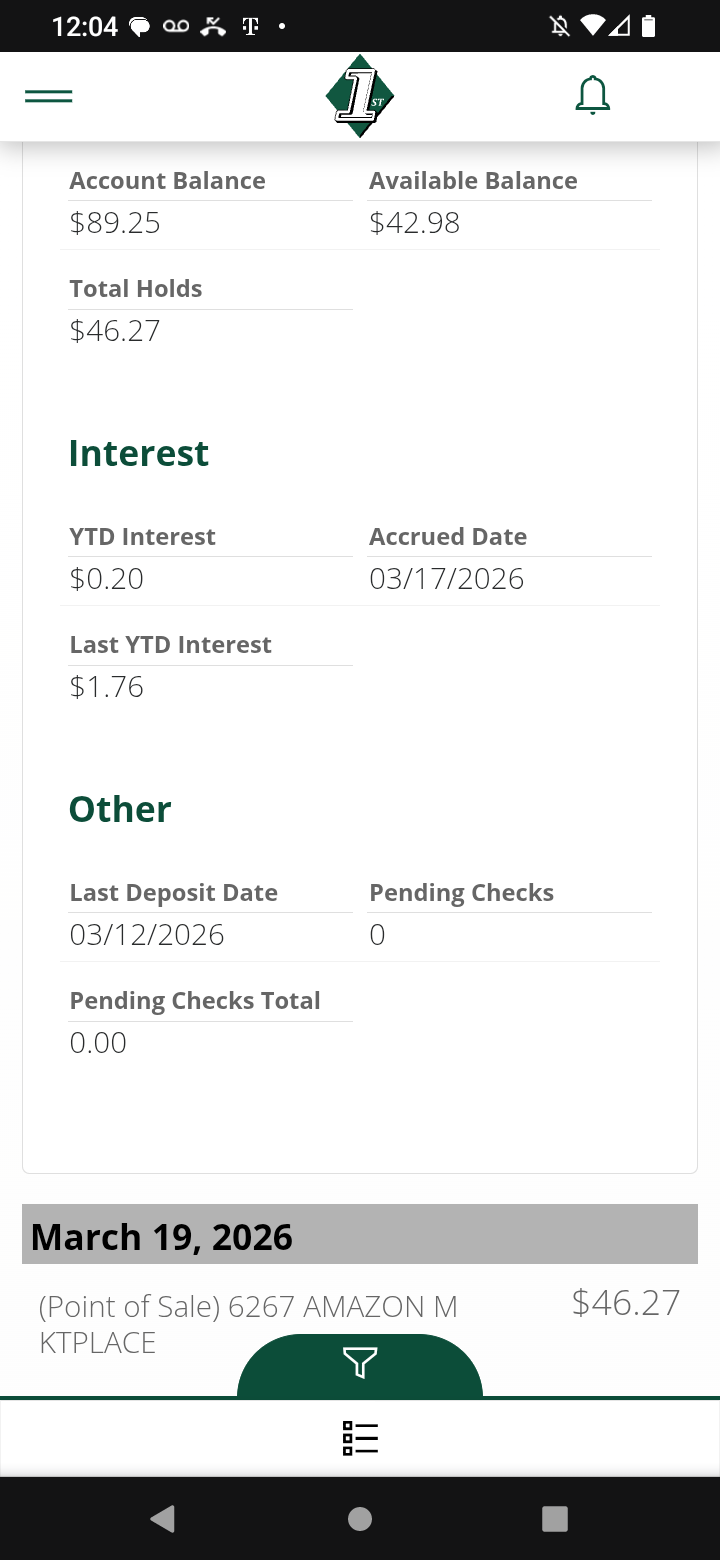Open recent apps with the square button
The image size is (720, 1560).
pos(555,1519)
